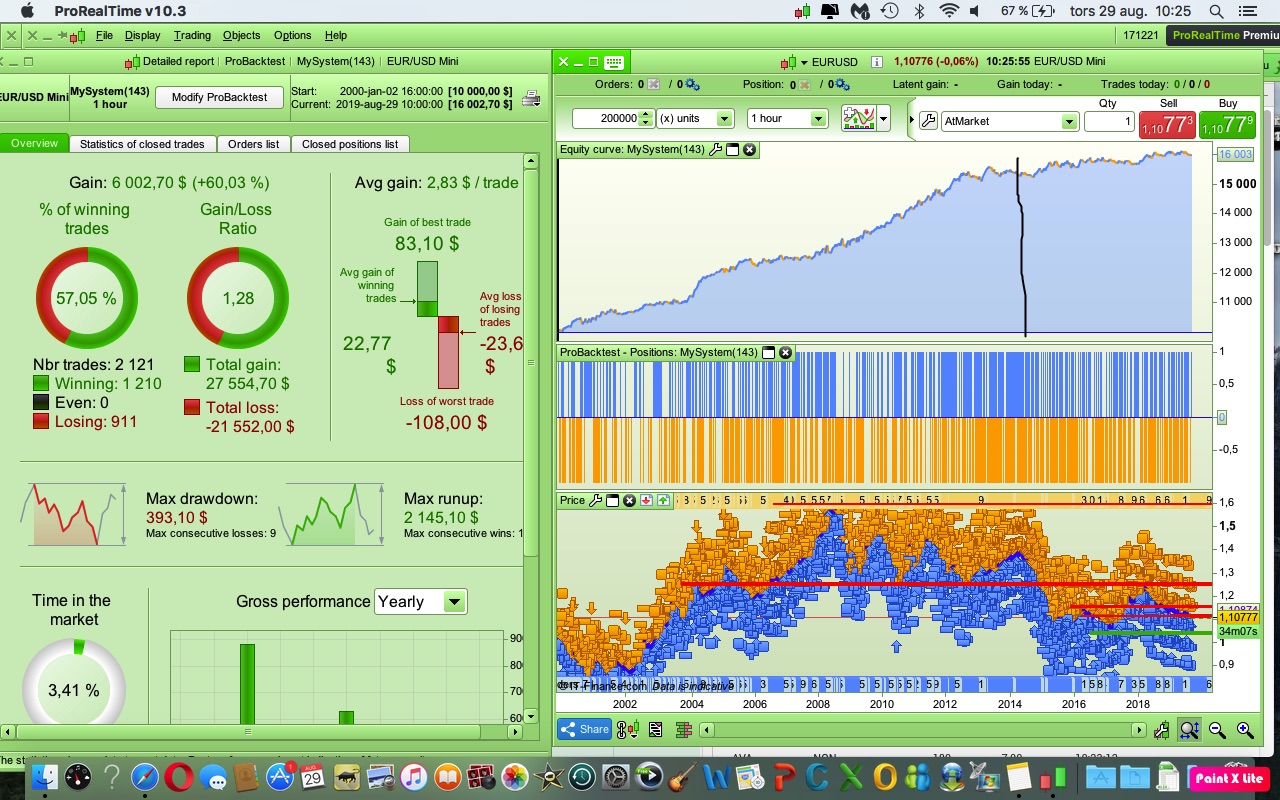Click the 200000 units input field
This screenshot has height=800, width=1280.
(x=606, y=118)
